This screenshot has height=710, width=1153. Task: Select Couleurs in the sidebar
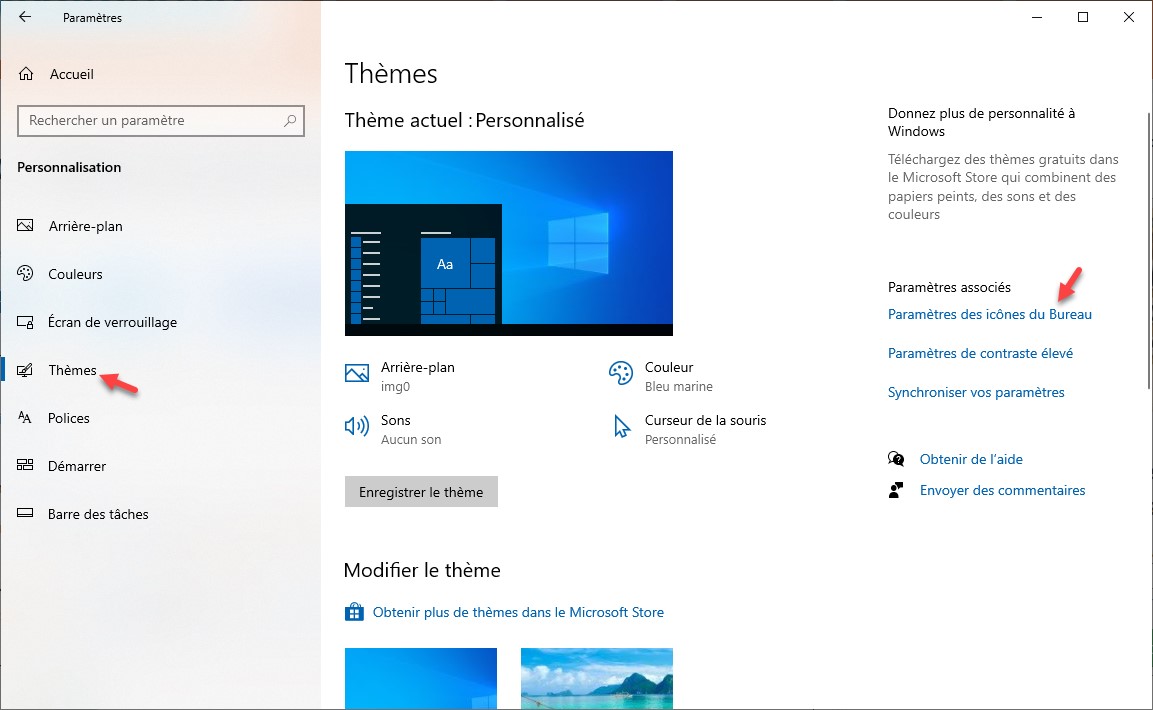coord(75,274)
